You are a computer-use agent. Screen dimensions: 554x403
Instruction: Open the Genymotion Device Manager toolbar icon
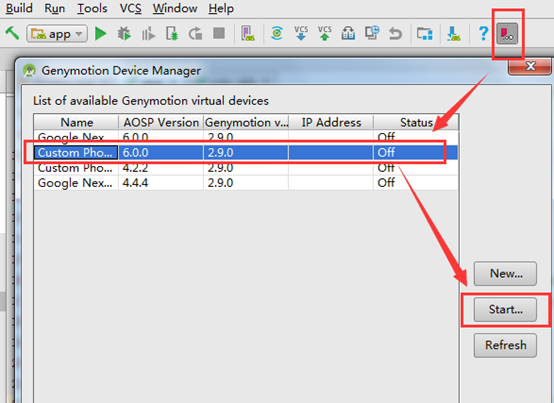pyautogui.click(x=507, y=34)
